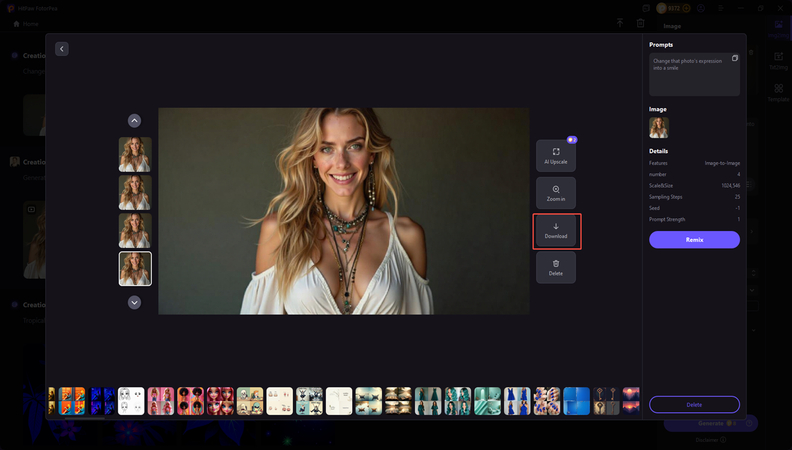Open the blue nail art creation thumbnail
This screenshot has width=792, height=450.
pyautogui.click(x=547, y=401)
